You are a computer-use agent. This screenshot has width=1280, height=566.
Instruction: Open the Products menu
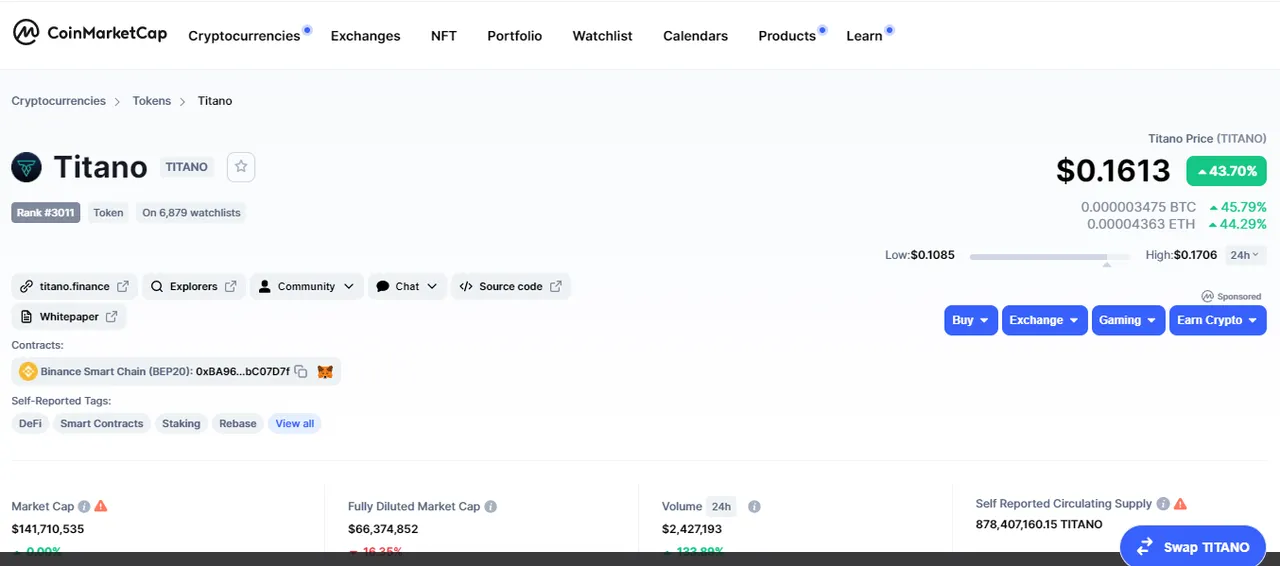(787, 36)
